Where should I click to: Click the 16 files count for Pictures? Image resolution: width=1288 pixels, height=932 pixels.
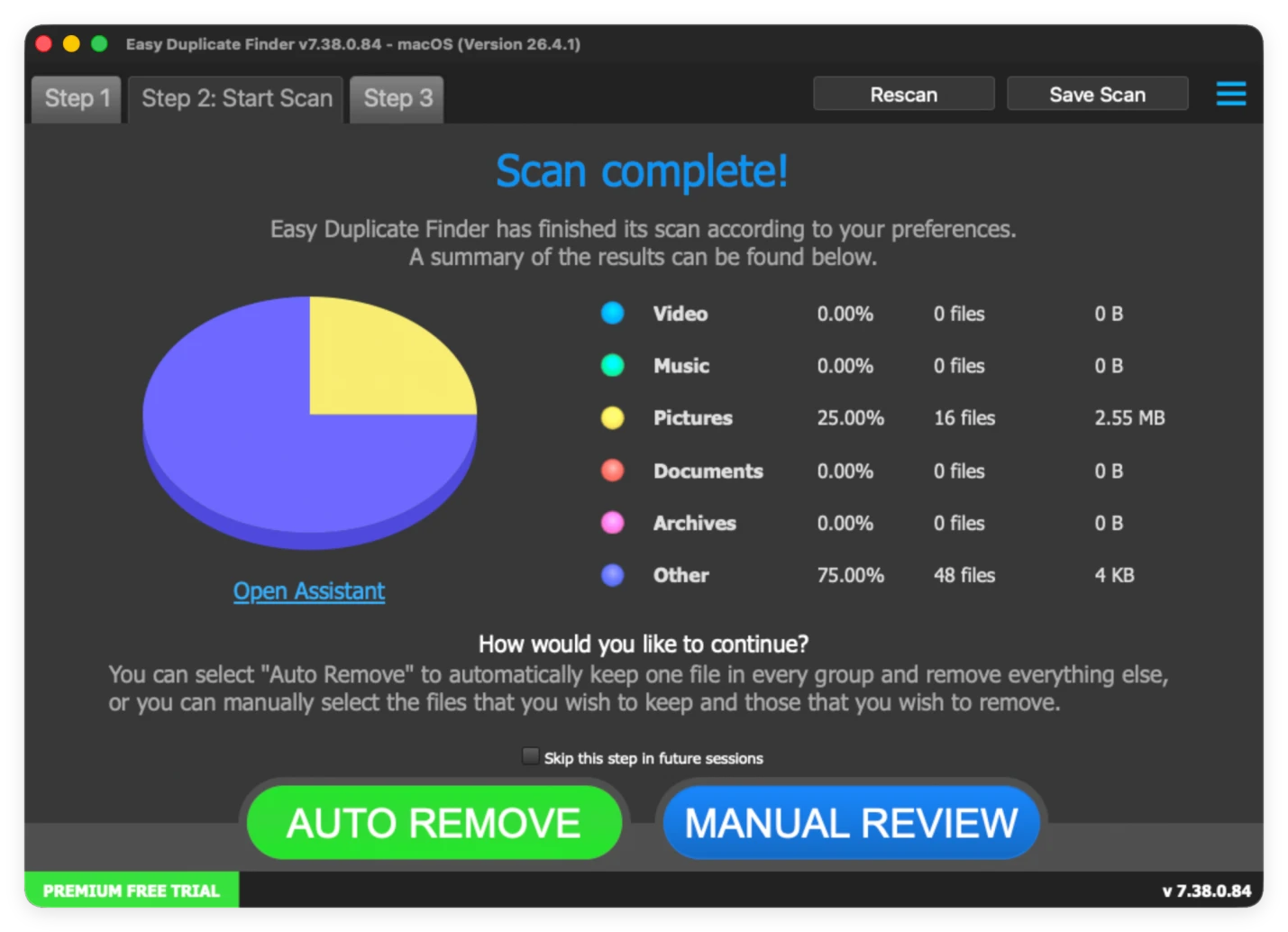point(964,417)
